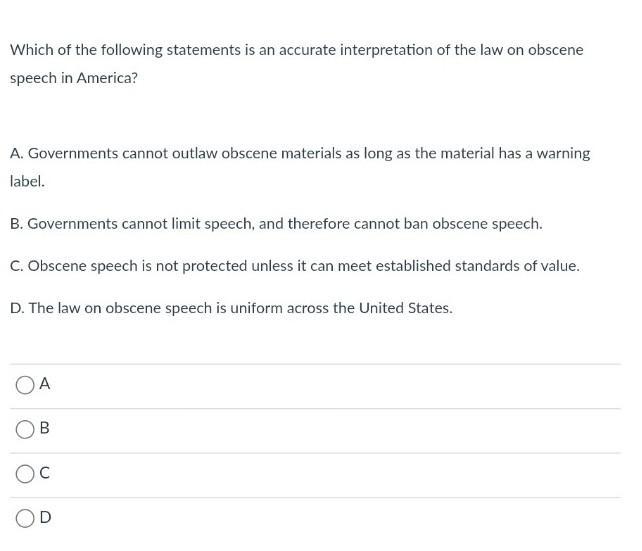Click statement A about warning label materials

[x=300, y=154]
